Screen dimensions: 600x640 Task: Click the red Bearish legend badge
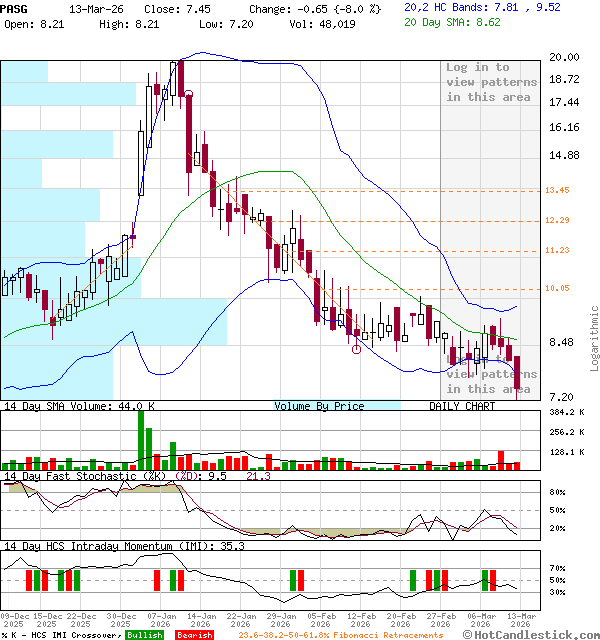tap(194, 635)
